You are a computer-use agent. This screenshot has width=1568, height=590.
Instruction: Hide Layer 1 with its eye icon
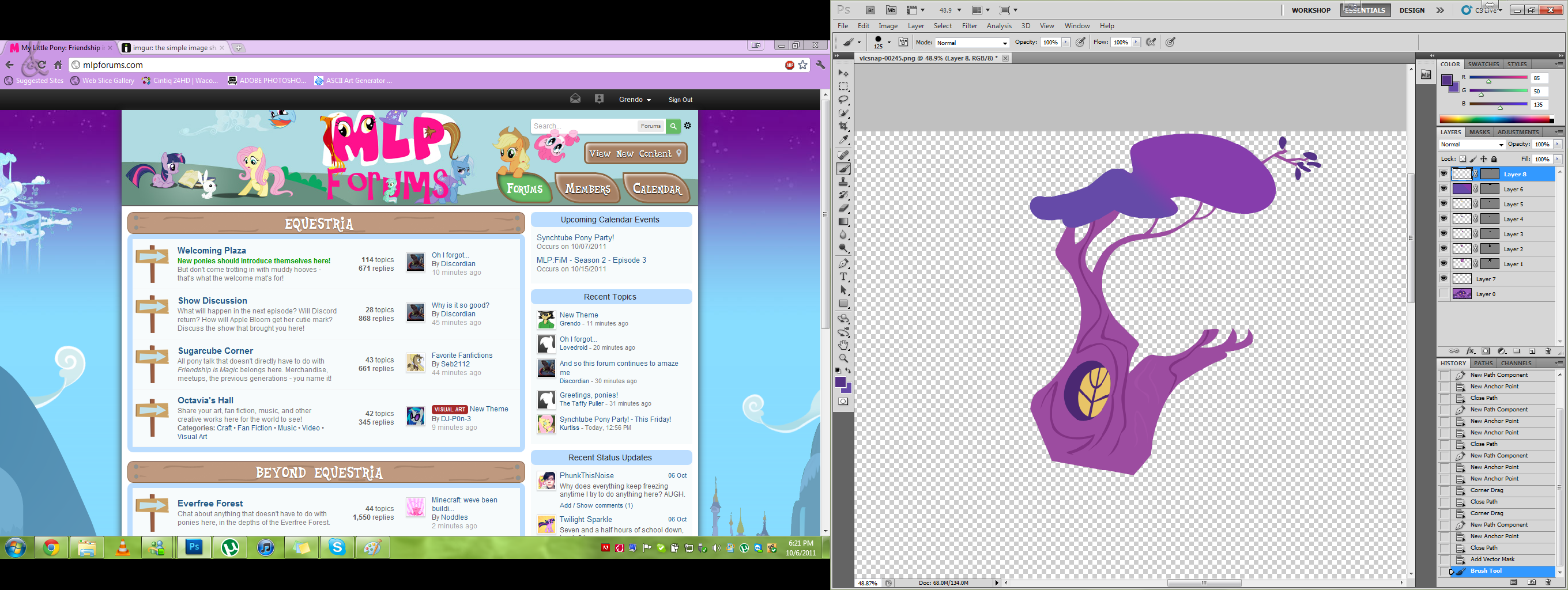pos(1444,263)
